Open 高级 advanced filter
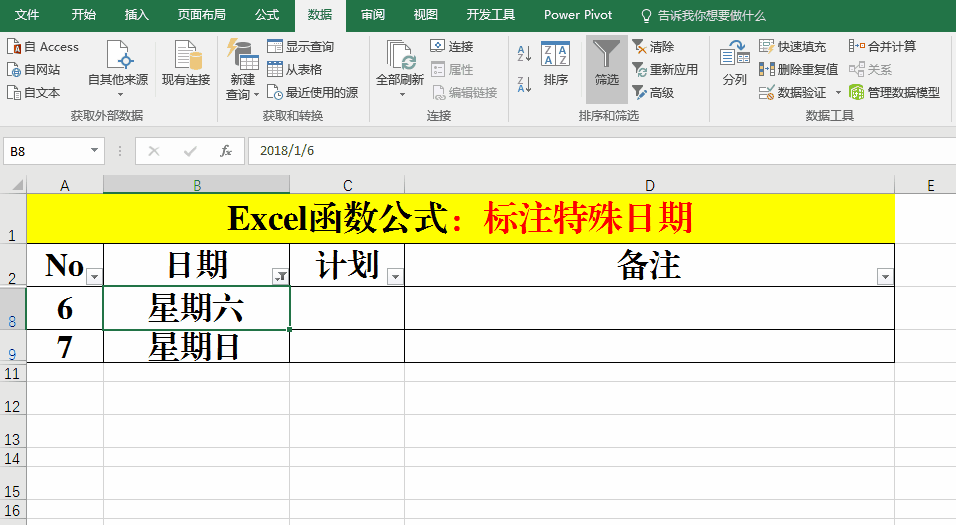The image size is (956, 525). coord(654,93)
